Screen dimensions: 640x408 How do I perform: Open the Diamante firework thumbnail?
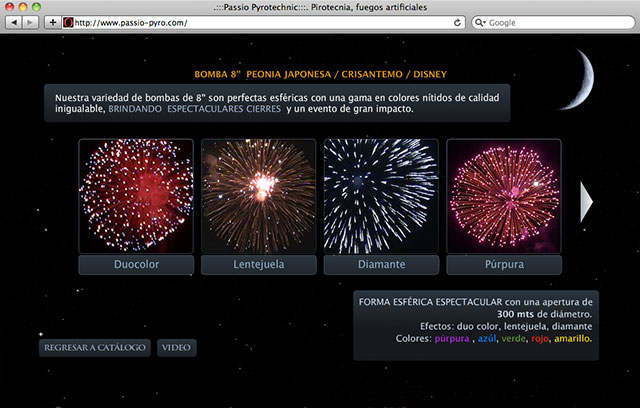(x=381, y=196)
